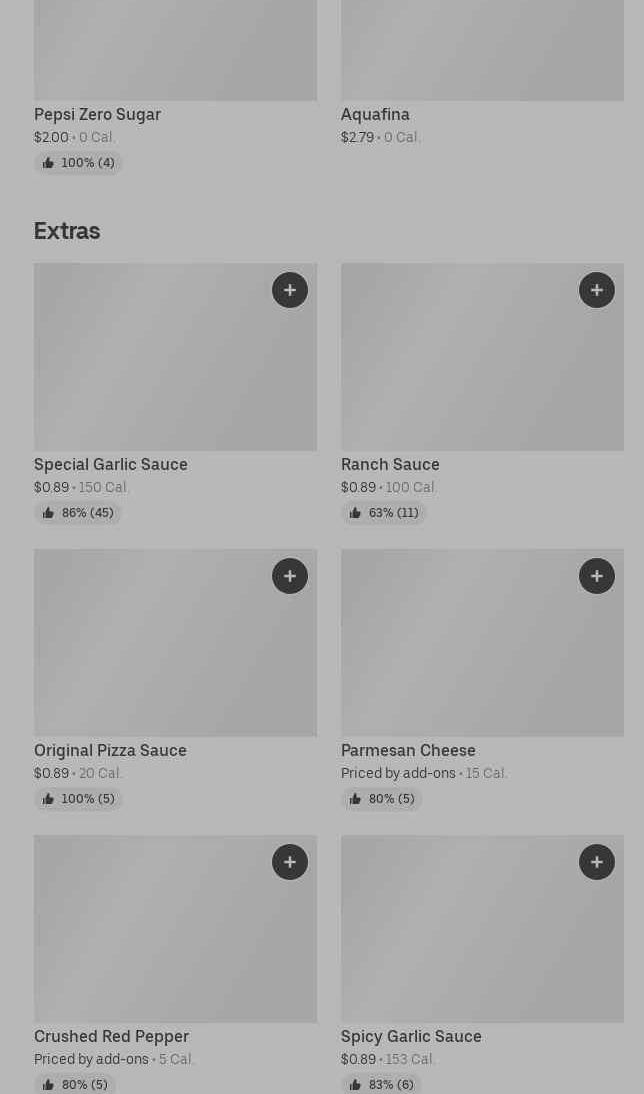This screenshot has height=1094, width=644.
Task: Click the 80% rating badge on Parmesan Cheese
Action: point(382,799)
